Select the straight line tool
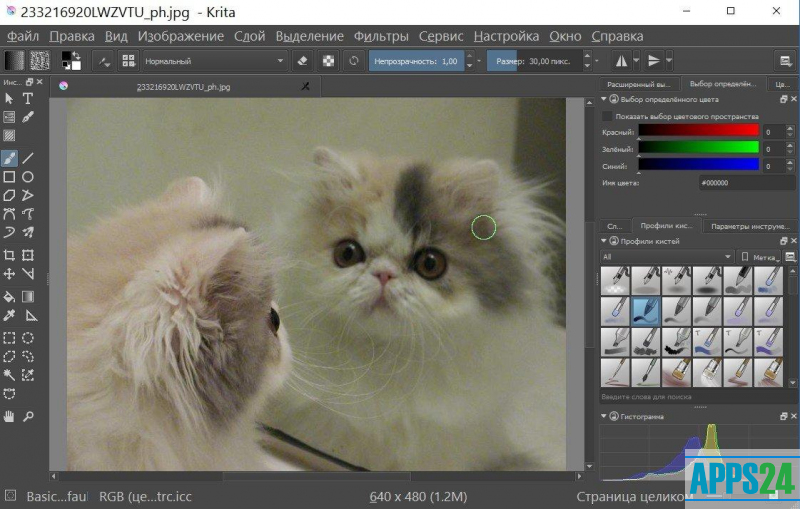This screenshot has width=800, height=509. tap(28, 158)
